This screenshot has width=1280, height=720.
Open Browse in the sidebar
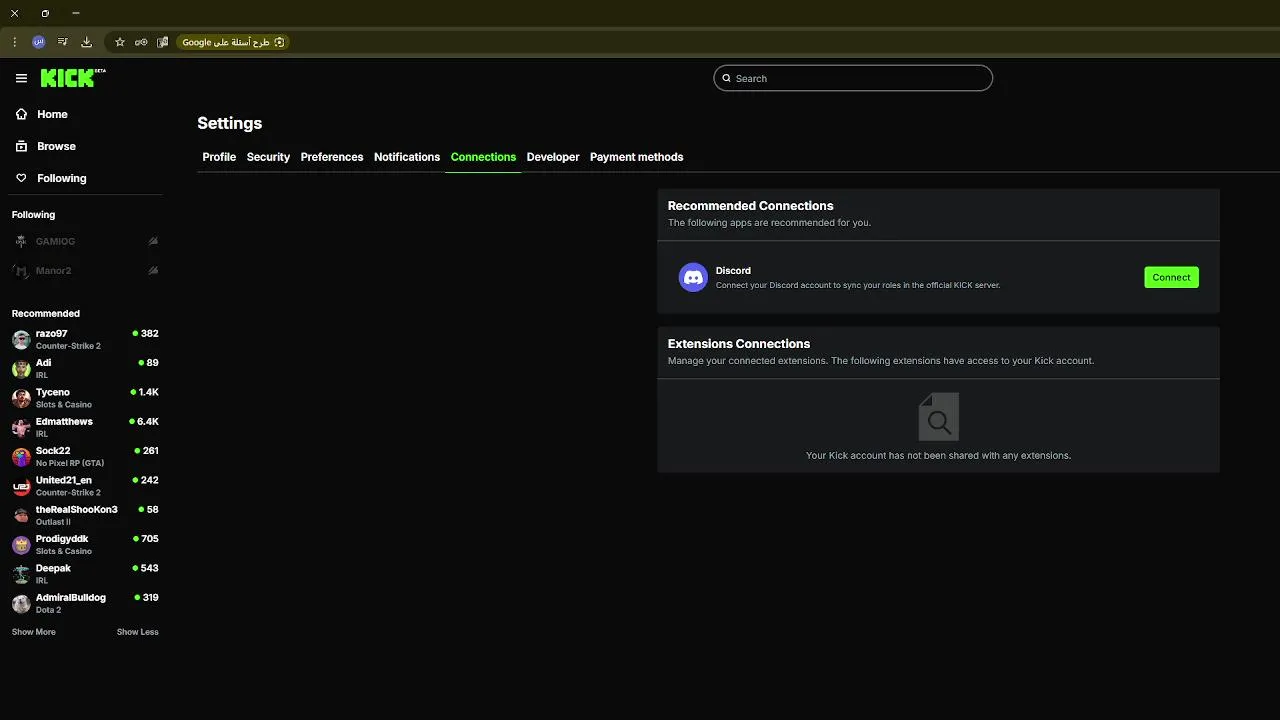click(56, 146)
